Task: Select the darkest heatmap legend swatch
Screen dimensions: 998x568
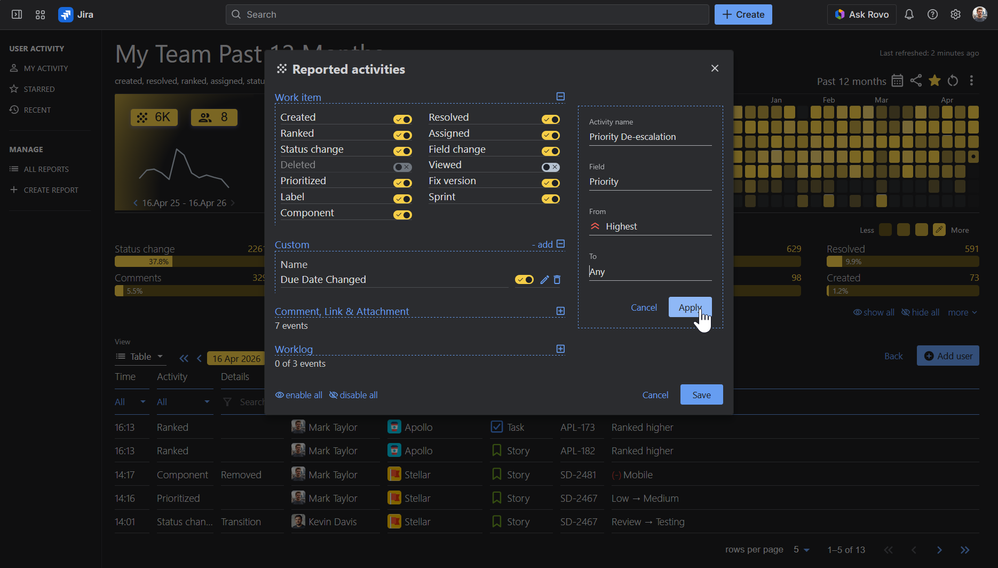Action: click(x=885, y=230)
